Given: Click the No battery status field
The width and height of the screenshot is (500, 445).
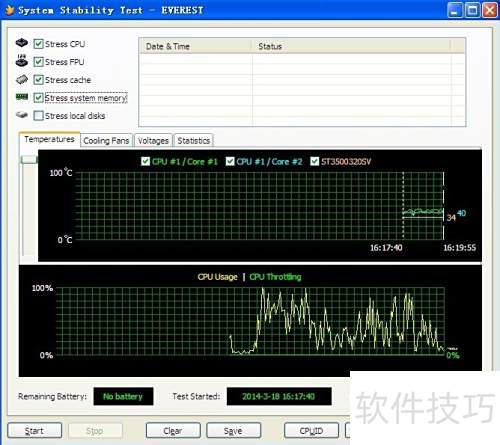Looking at the screenshot, I should 123,396.
